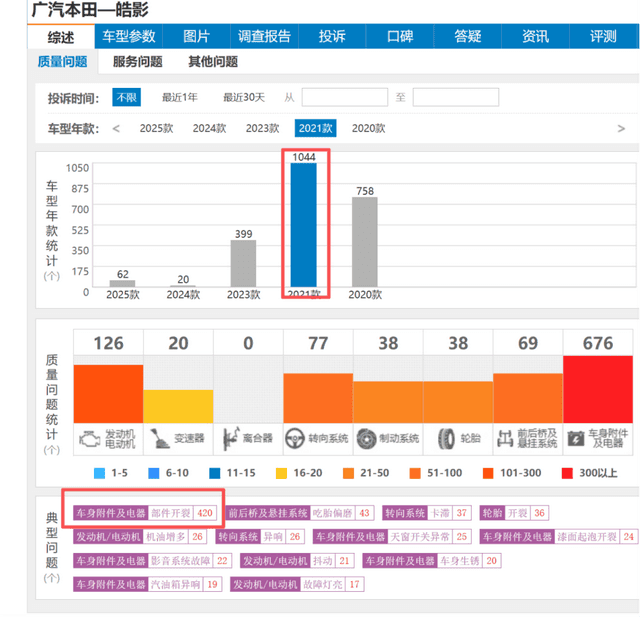Click the blue 2021款 bar in chart
640x617 pixels.
303,225
